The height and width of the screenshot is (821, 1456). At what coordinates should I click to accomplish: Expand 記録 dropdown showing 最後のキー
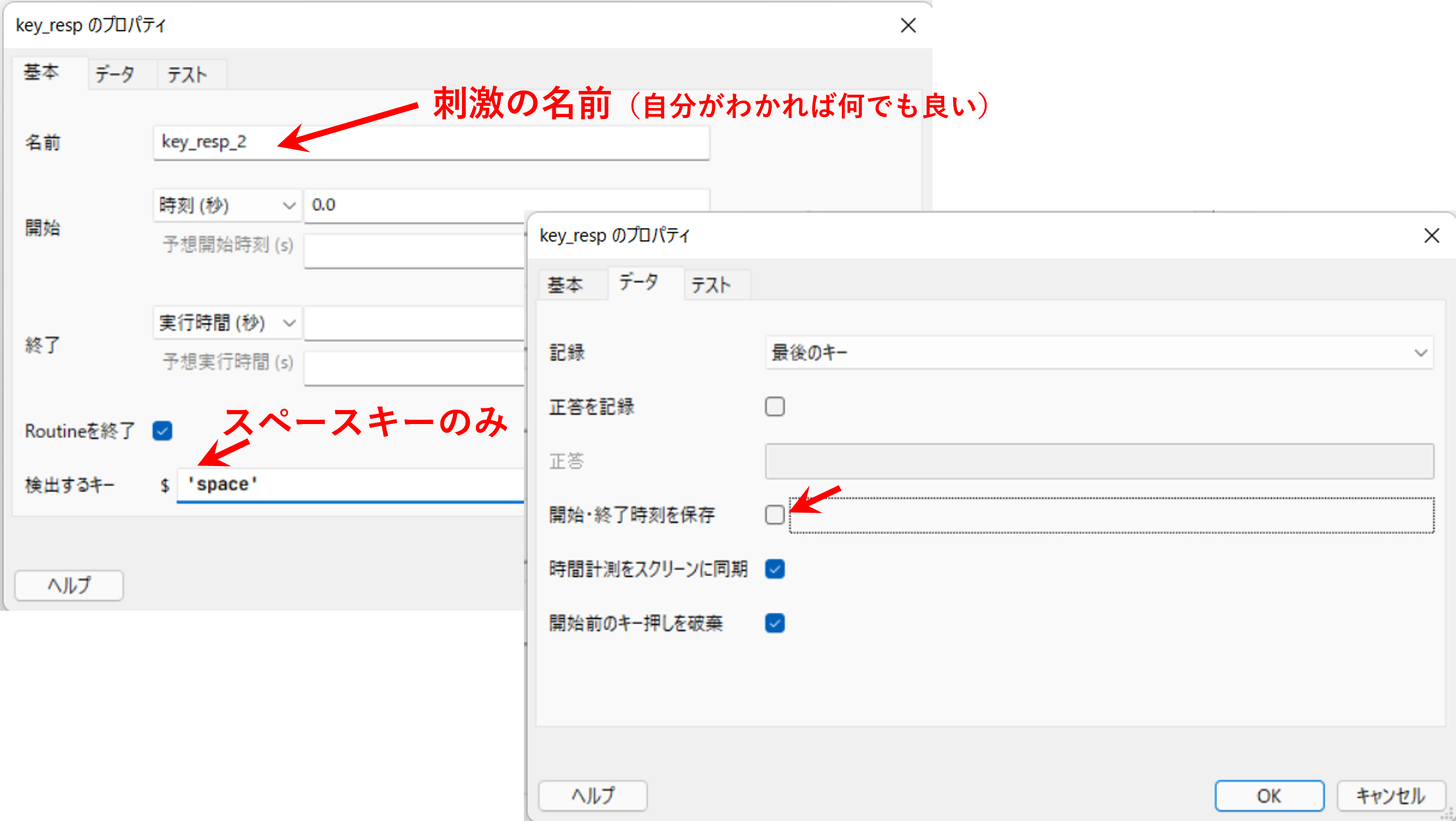1100,353
